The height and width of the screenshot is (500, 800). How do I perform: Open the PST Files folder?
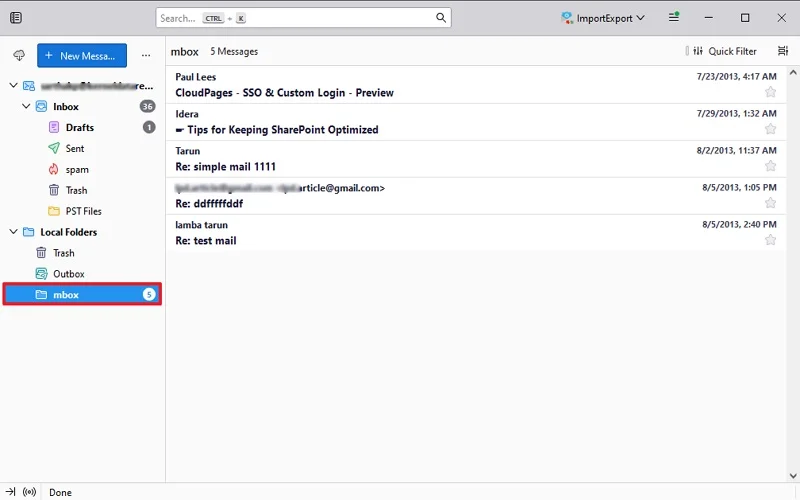tap(83, 211)
